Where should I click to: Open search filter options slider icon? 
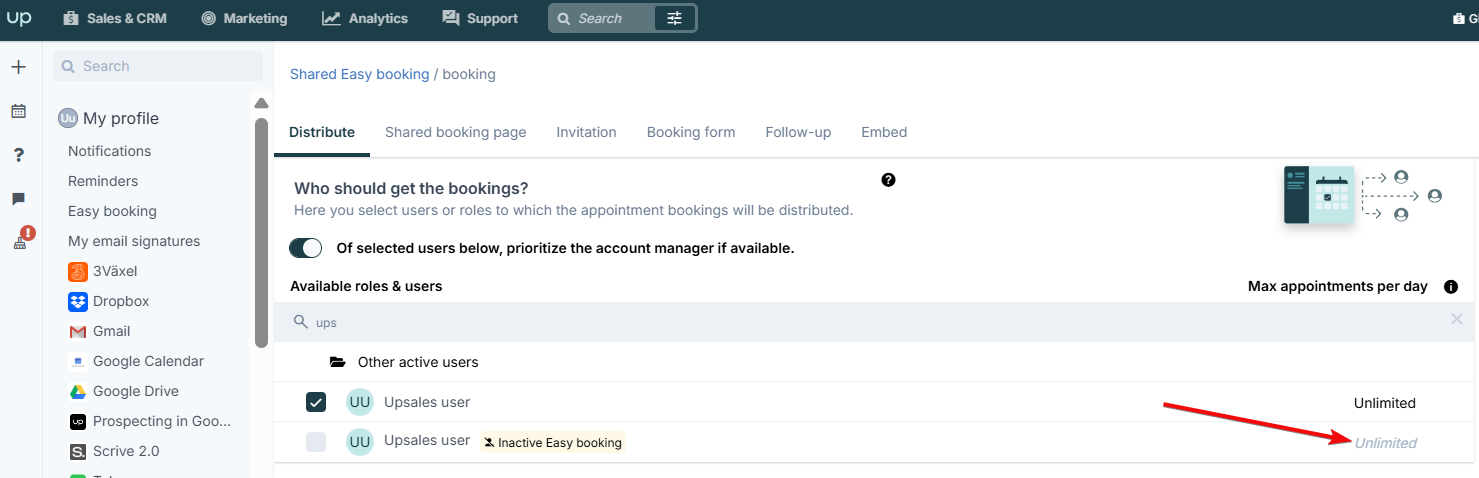point(675,18)
